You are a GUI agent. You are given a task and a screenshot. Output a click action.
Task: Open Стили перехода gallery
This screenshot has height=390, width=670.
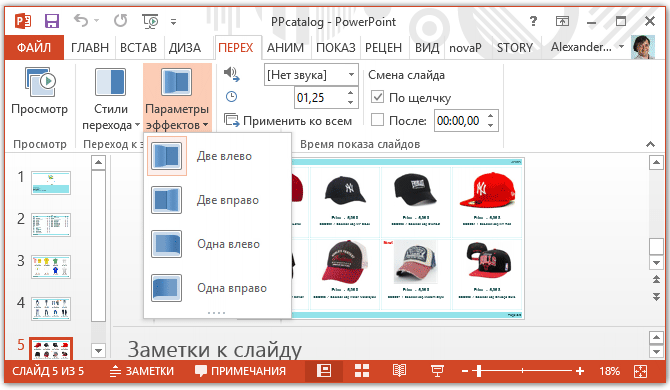[111, 98]
